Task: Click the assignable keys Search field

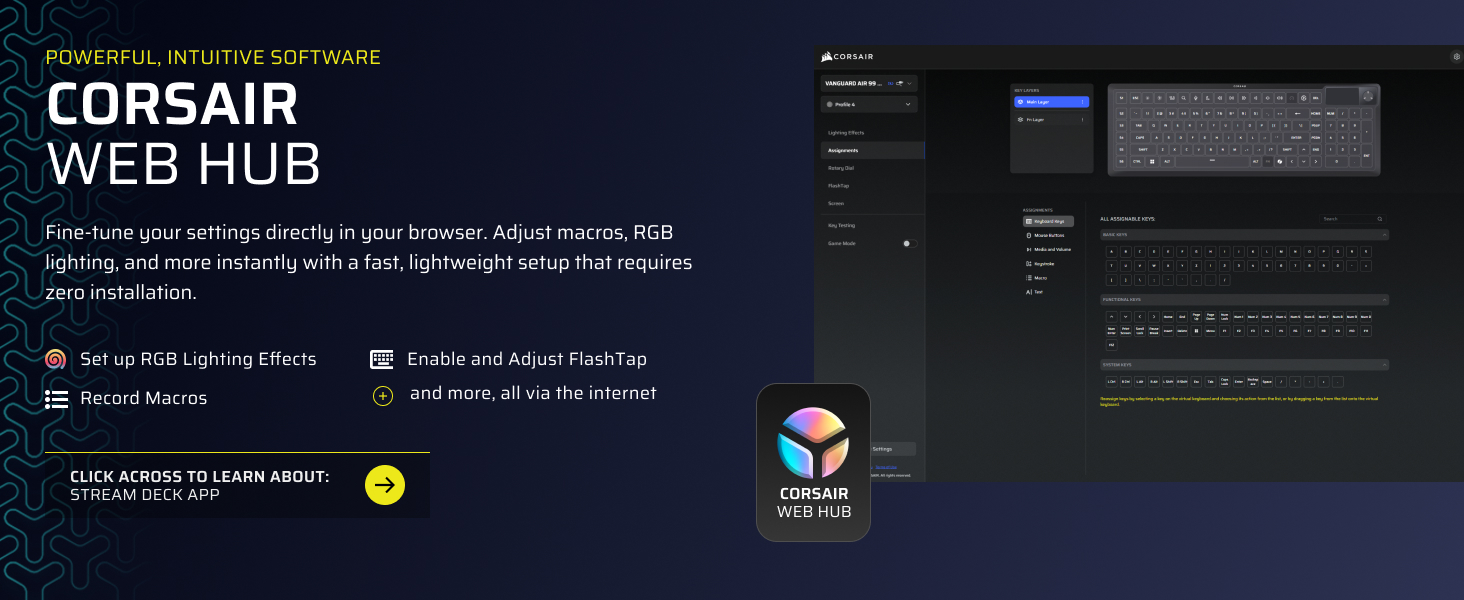Action: pos(1352,218)
